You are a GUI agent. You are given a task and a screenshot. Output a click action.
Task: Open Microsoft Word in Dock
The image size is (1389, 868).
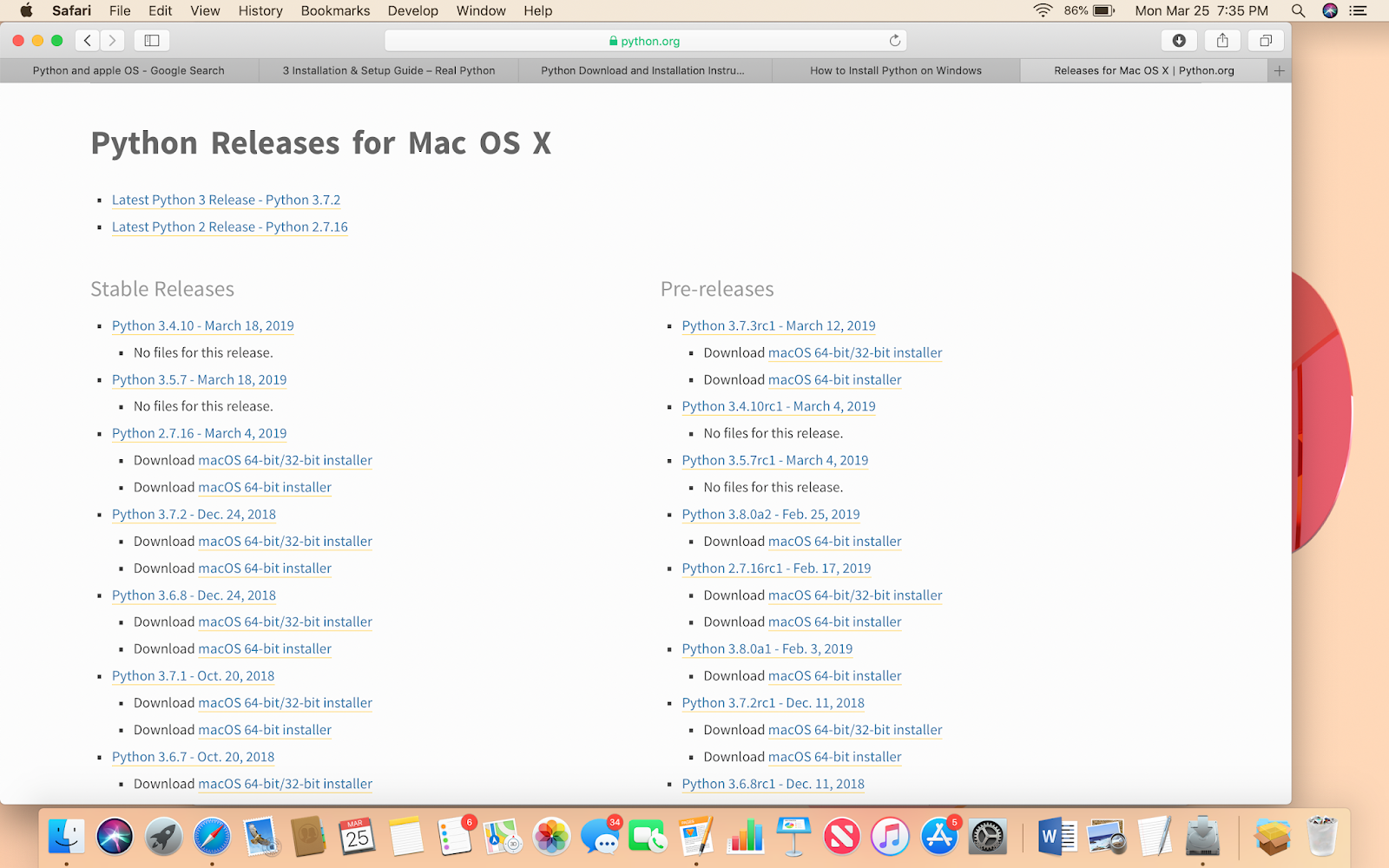click(1057, 837)
